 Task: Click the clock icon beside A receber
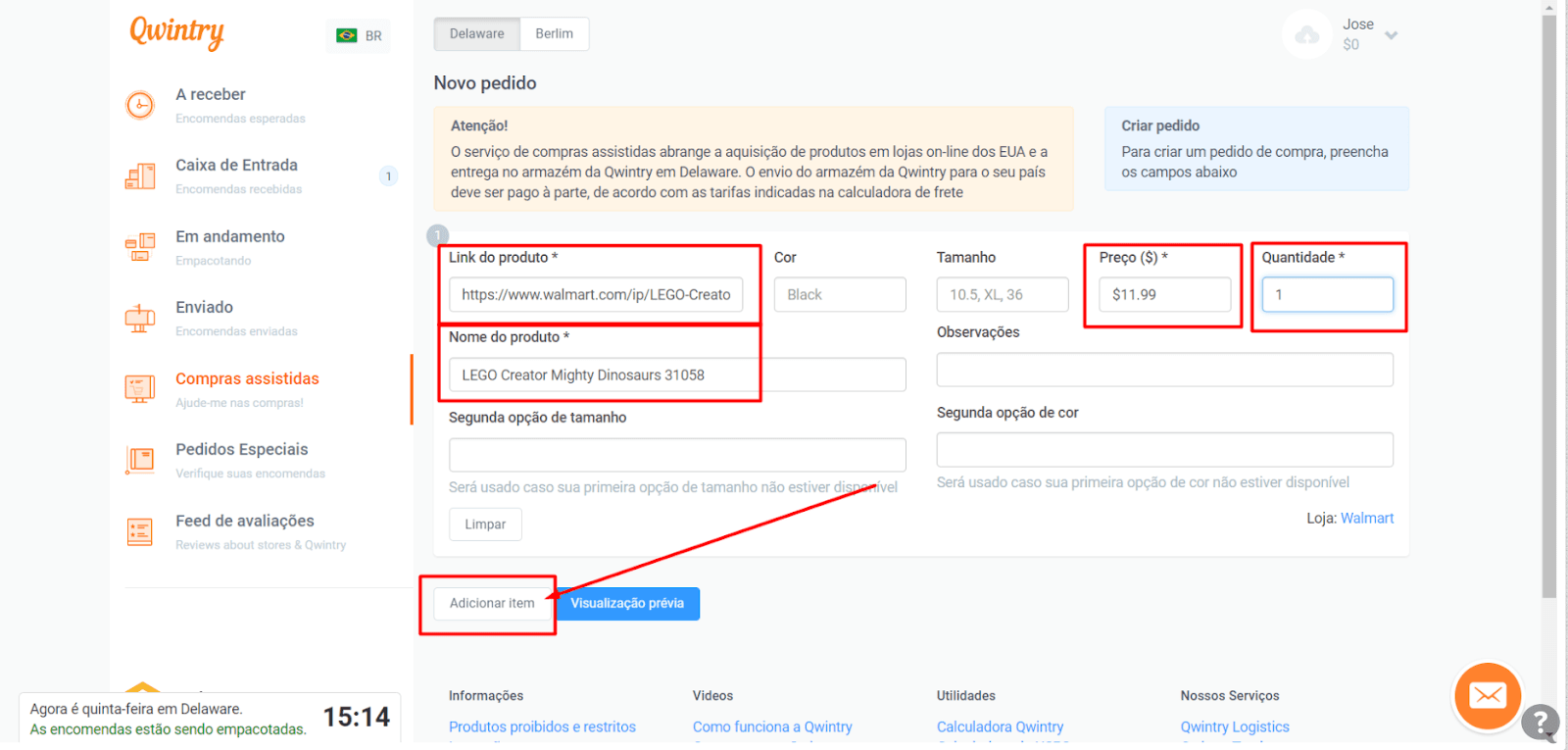point(140,105)
